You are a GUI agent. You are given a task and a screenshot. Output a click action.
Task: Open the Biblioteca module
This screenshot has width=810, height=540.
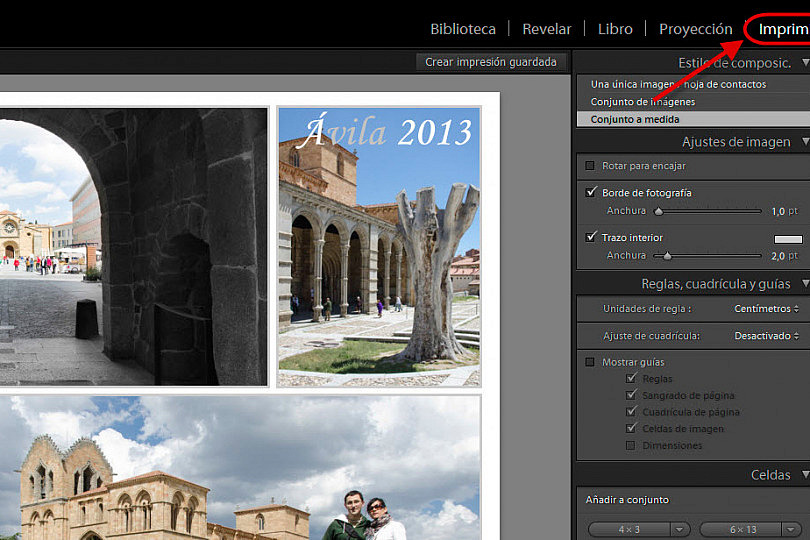[463, 29]
